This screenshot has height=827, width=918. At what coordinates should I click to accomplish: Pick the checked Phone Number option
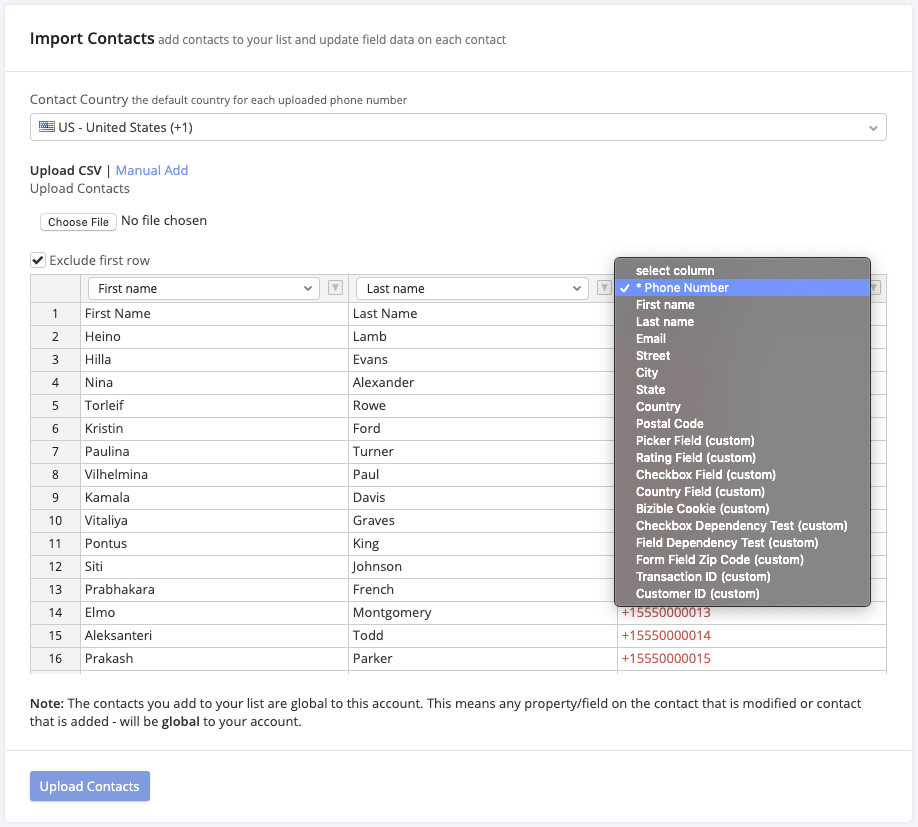686,288
